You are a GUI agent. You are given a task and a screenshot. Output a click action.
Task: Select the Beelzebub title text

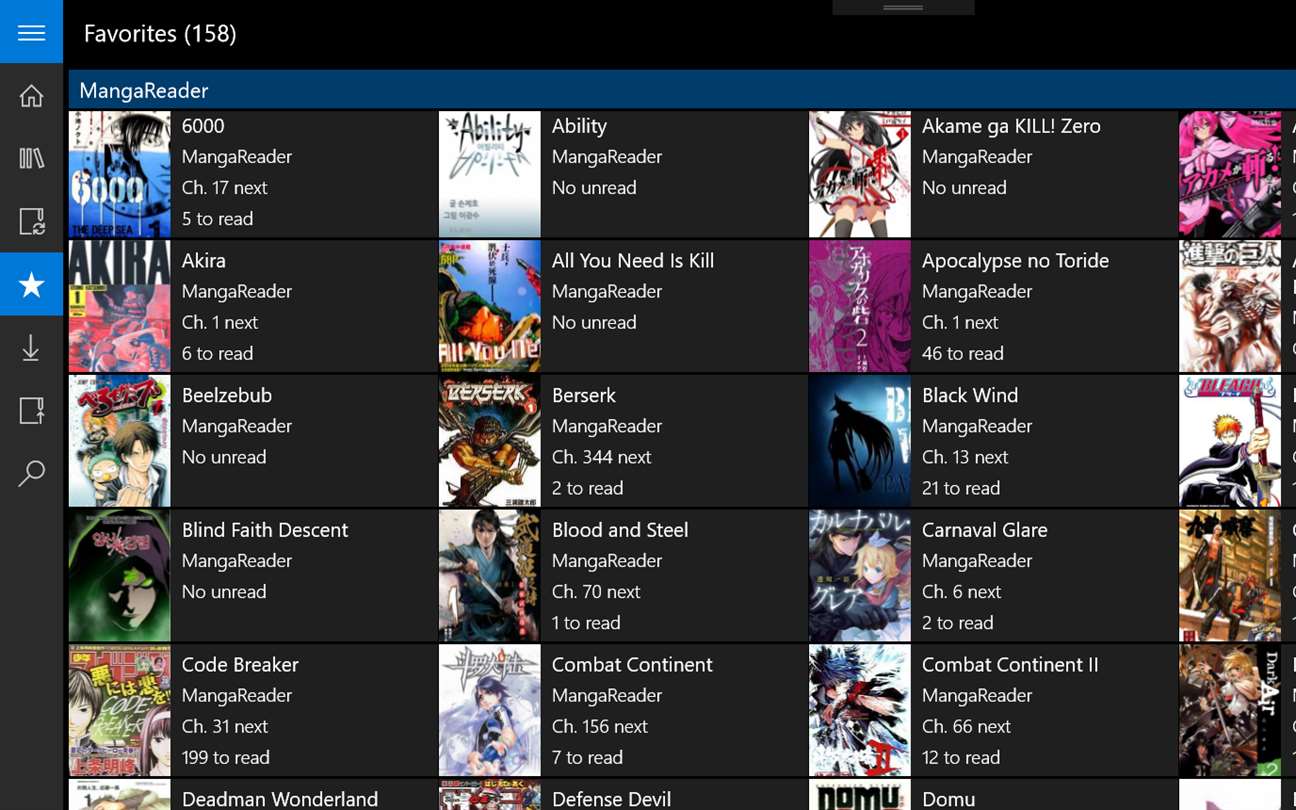pyautogui.click(x=227, y=395)
